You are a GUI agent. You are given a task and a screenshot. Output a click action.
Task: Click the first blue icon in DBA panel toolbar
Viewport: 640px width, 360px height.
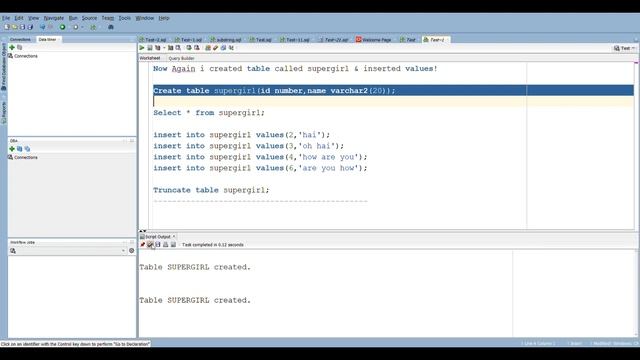coord(20,149)
